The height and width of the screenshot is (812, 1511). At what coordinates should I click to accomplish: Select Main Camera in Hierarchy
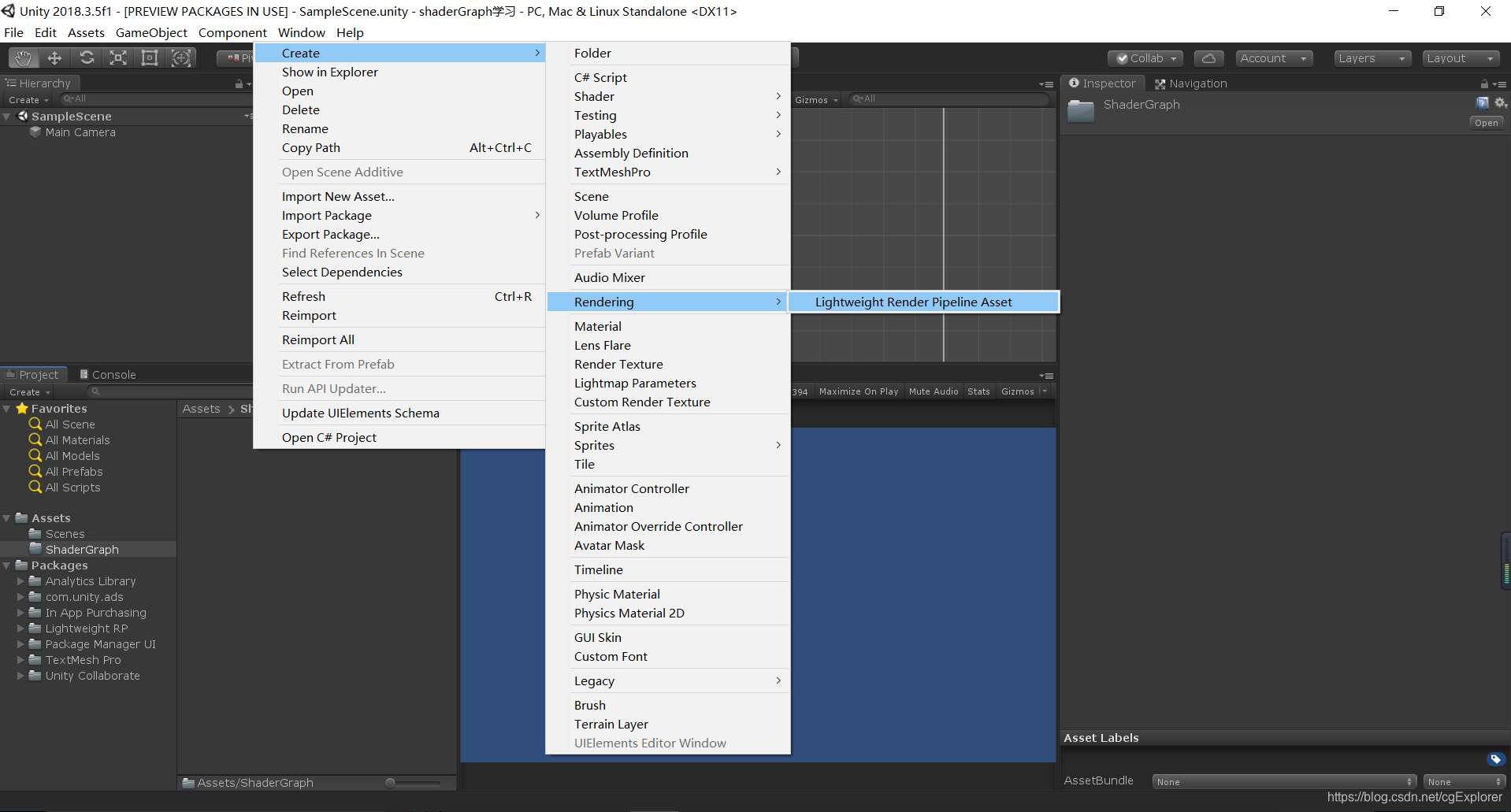point(80,132)
